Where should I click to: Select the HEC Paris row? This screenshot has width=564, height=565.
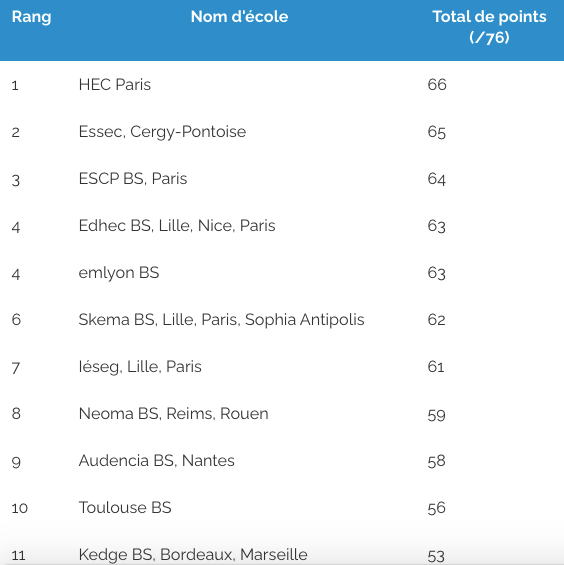pos(282,85)
